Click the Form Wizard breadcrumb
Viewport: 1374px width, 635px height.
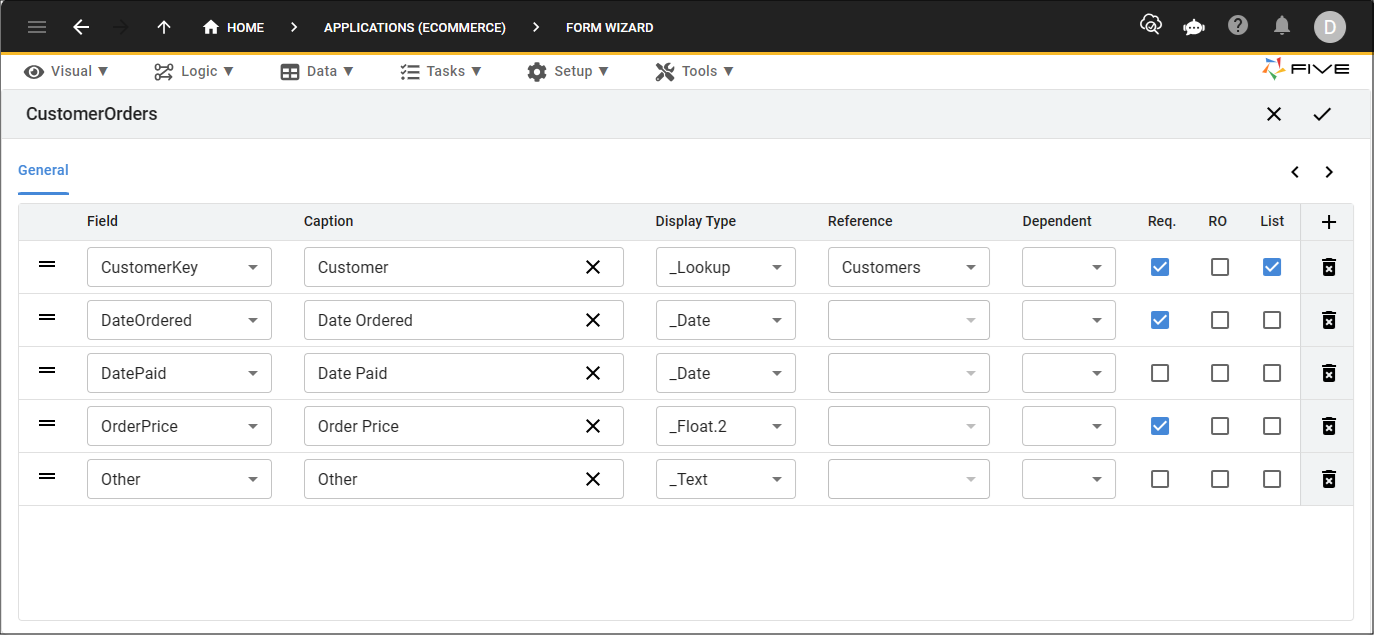[610, 27]
